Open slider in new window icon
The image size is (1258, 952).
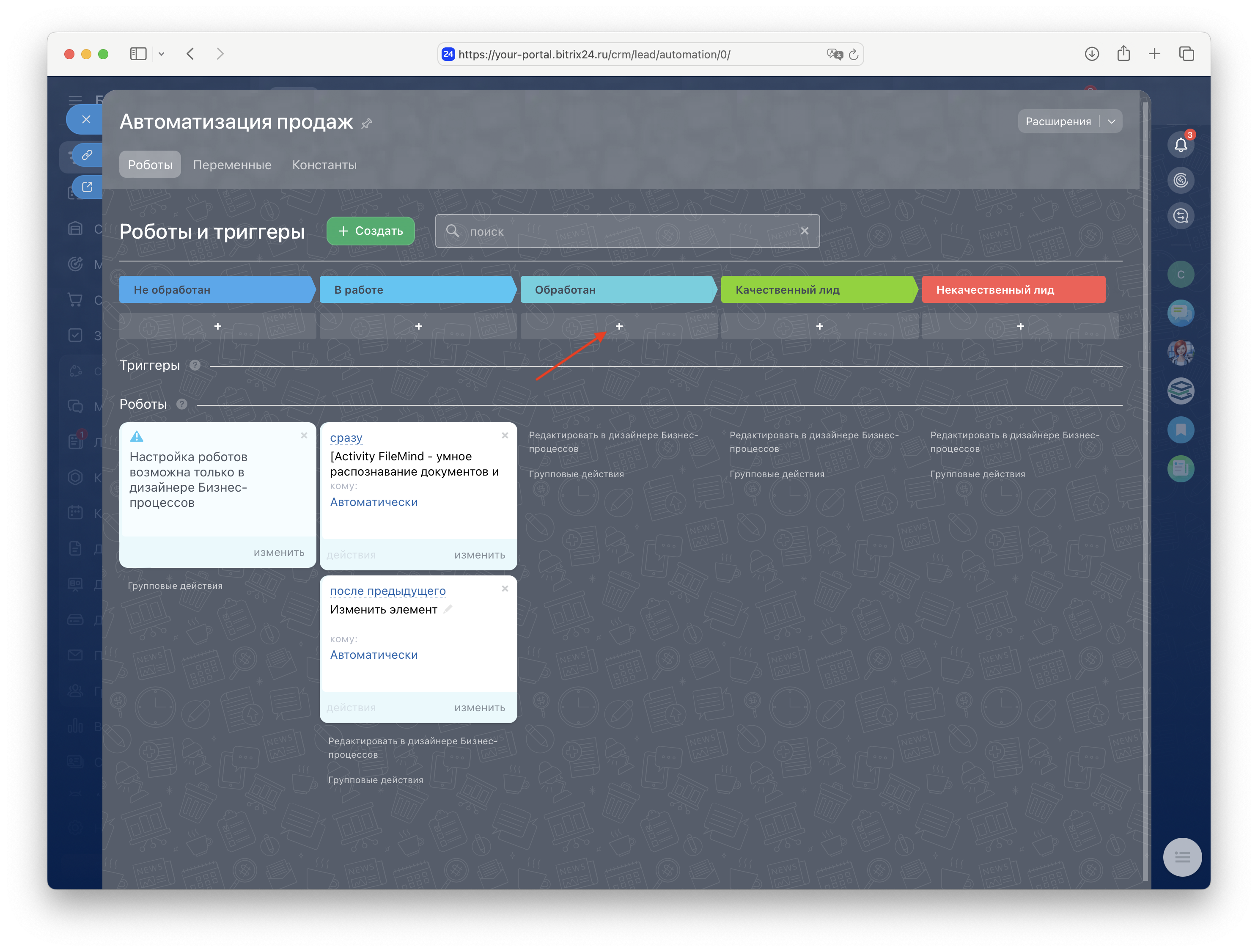pyautogui.click(x=87, y=187)
